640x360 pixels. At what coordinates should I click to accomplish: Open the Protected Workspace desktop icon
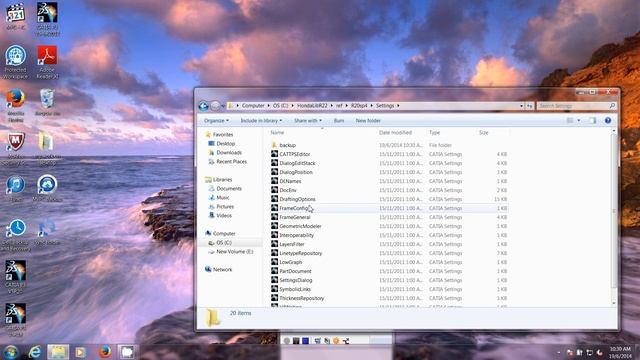click(x=16, y=56)
